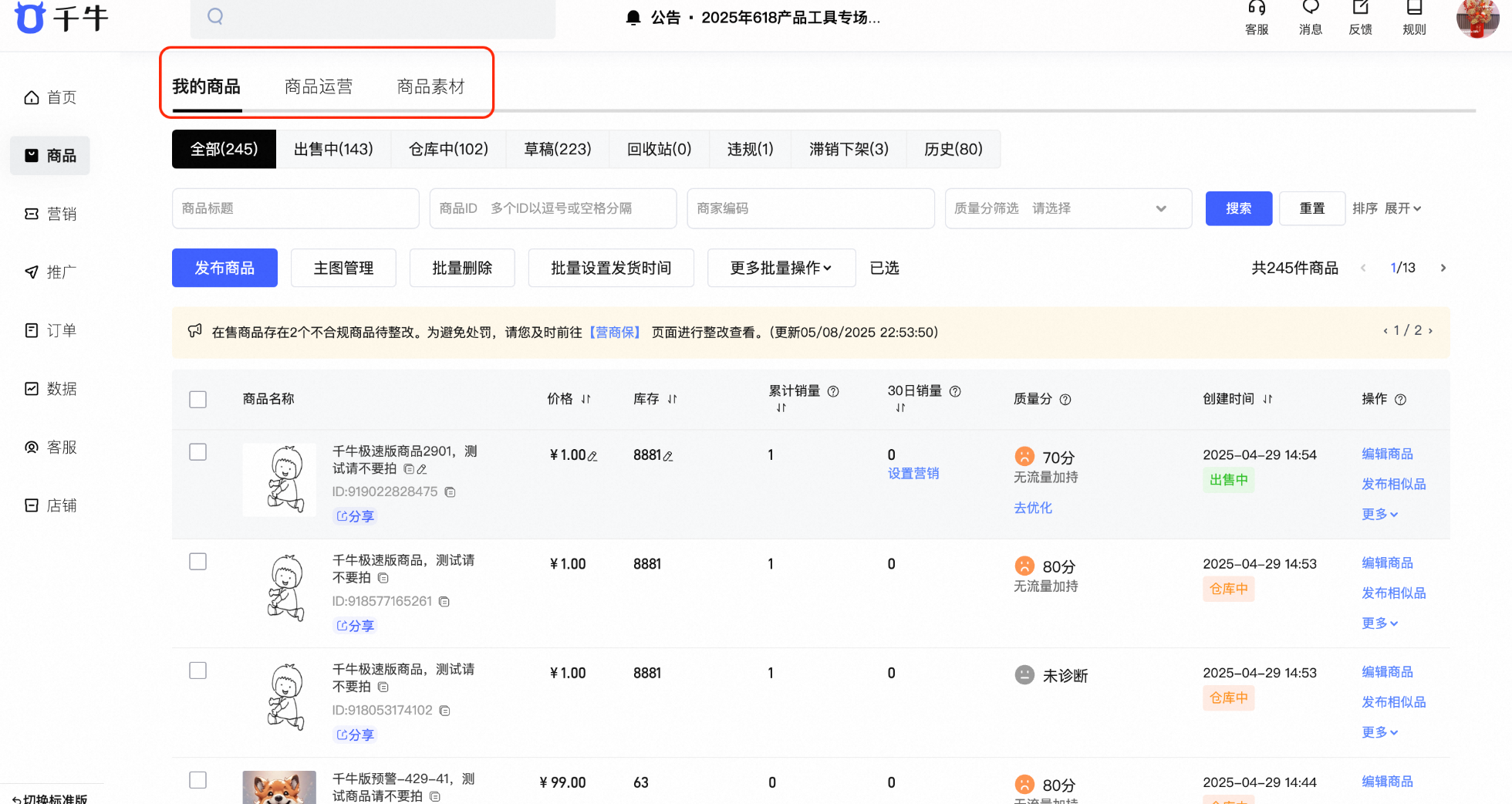Click the 发布商品 button
1512x804 pixels.
point(224,268)
